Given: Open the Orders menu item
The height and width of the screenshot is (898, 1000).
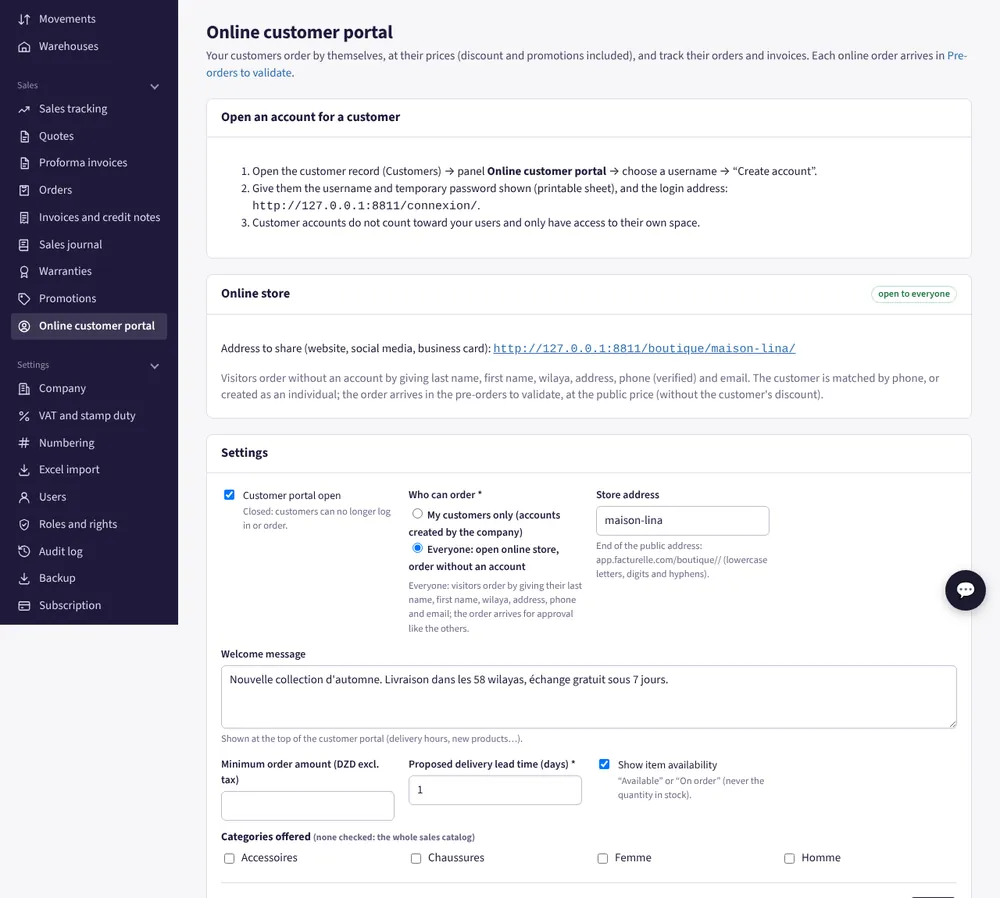Looking at the screenshot, I should (89, 190).
